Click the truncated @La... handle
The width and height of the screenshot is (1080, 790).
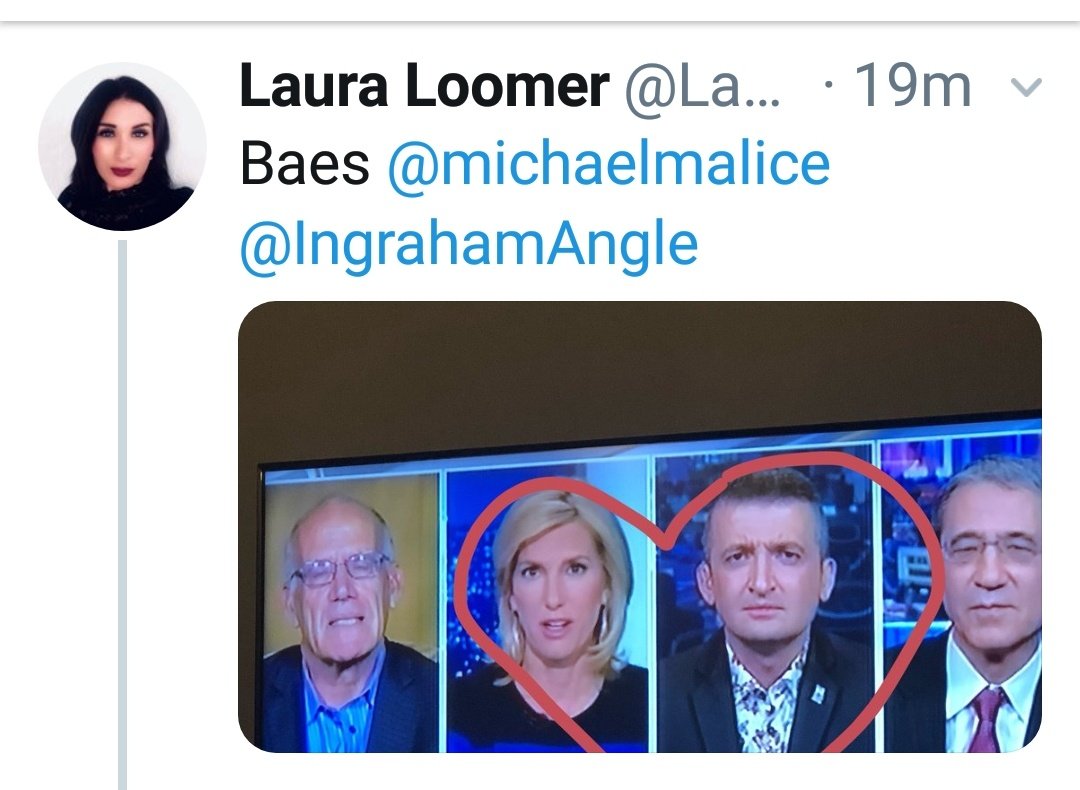point(703,88)
